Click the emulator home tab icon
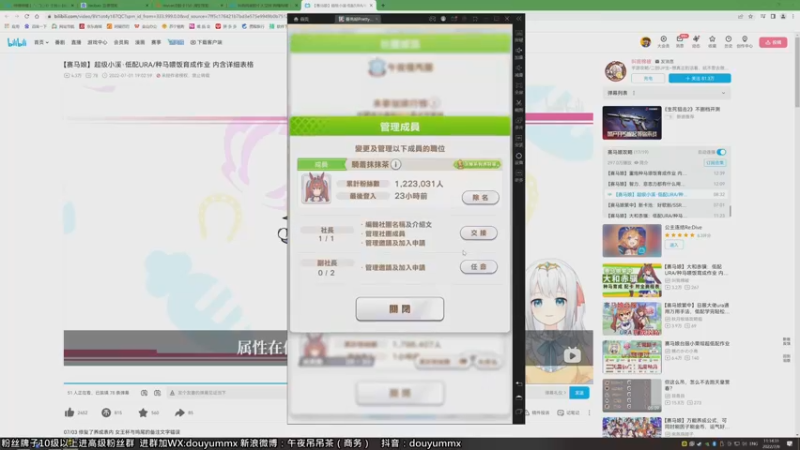The height and width of the screenshot is (450, 800). 302,19
